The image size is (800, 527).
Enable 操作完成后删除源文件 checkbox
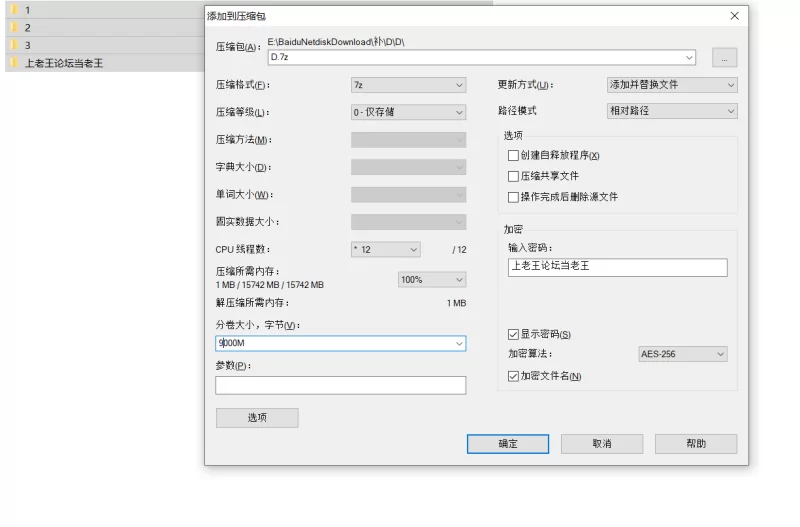click(x=513, y=197)
